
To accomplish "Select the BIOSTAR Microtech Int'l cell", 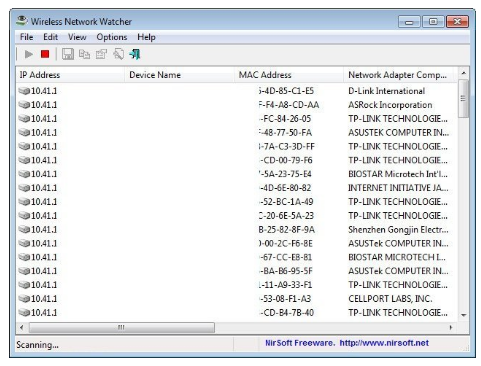I will (398, 174).
